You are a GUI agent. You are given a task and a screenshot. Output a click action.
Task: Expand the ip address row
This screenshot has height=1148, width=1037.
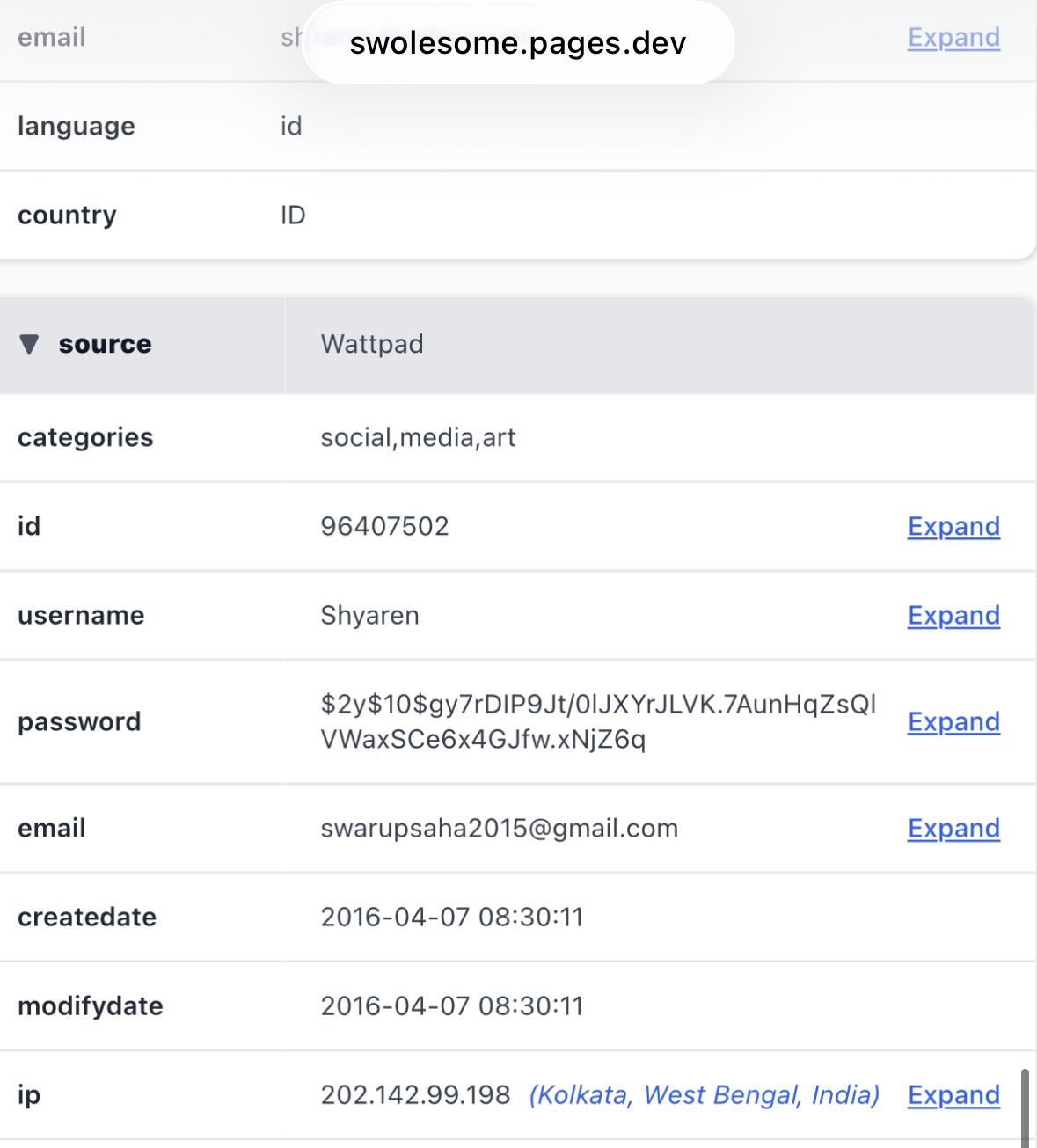(x=953, y=1094)
